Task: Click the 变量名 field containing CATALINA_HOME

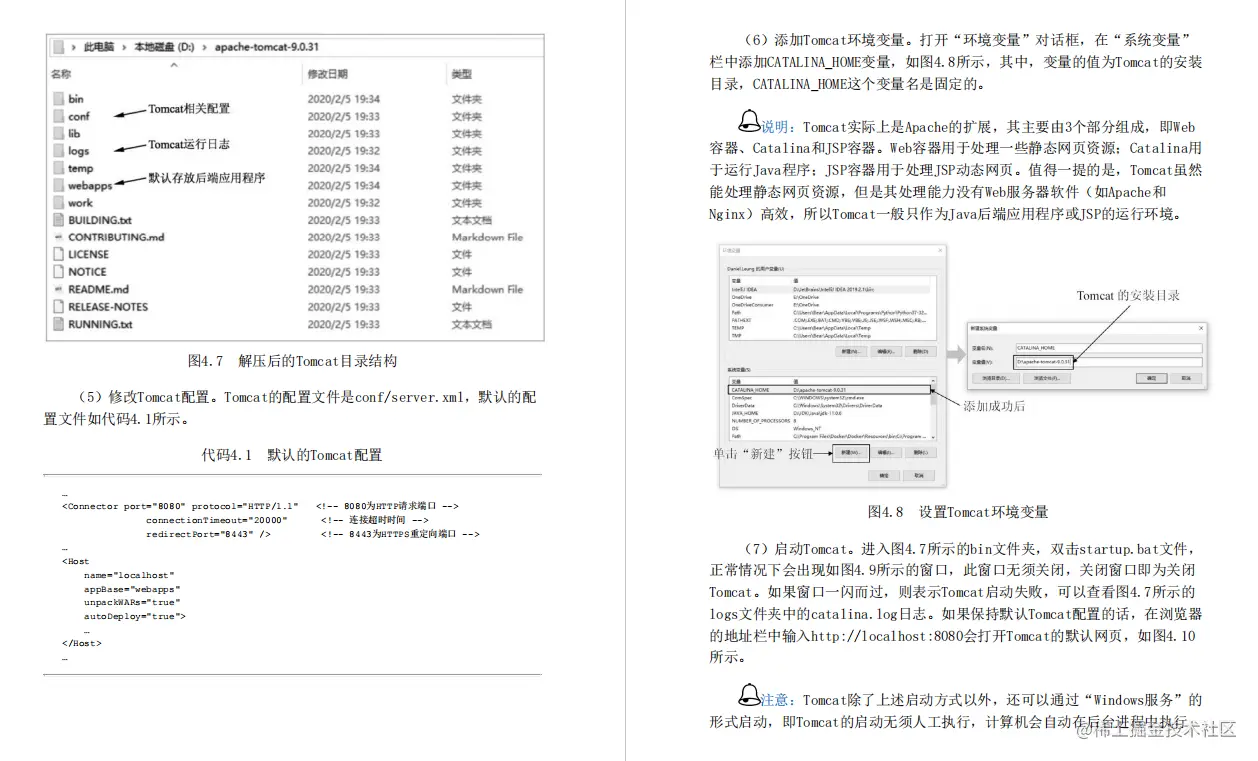Action: (1109, 348)
